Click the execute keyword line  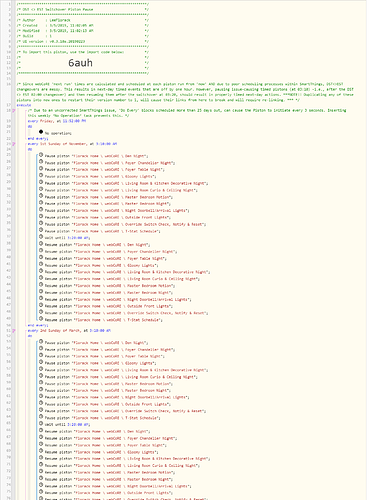point(24,105)
